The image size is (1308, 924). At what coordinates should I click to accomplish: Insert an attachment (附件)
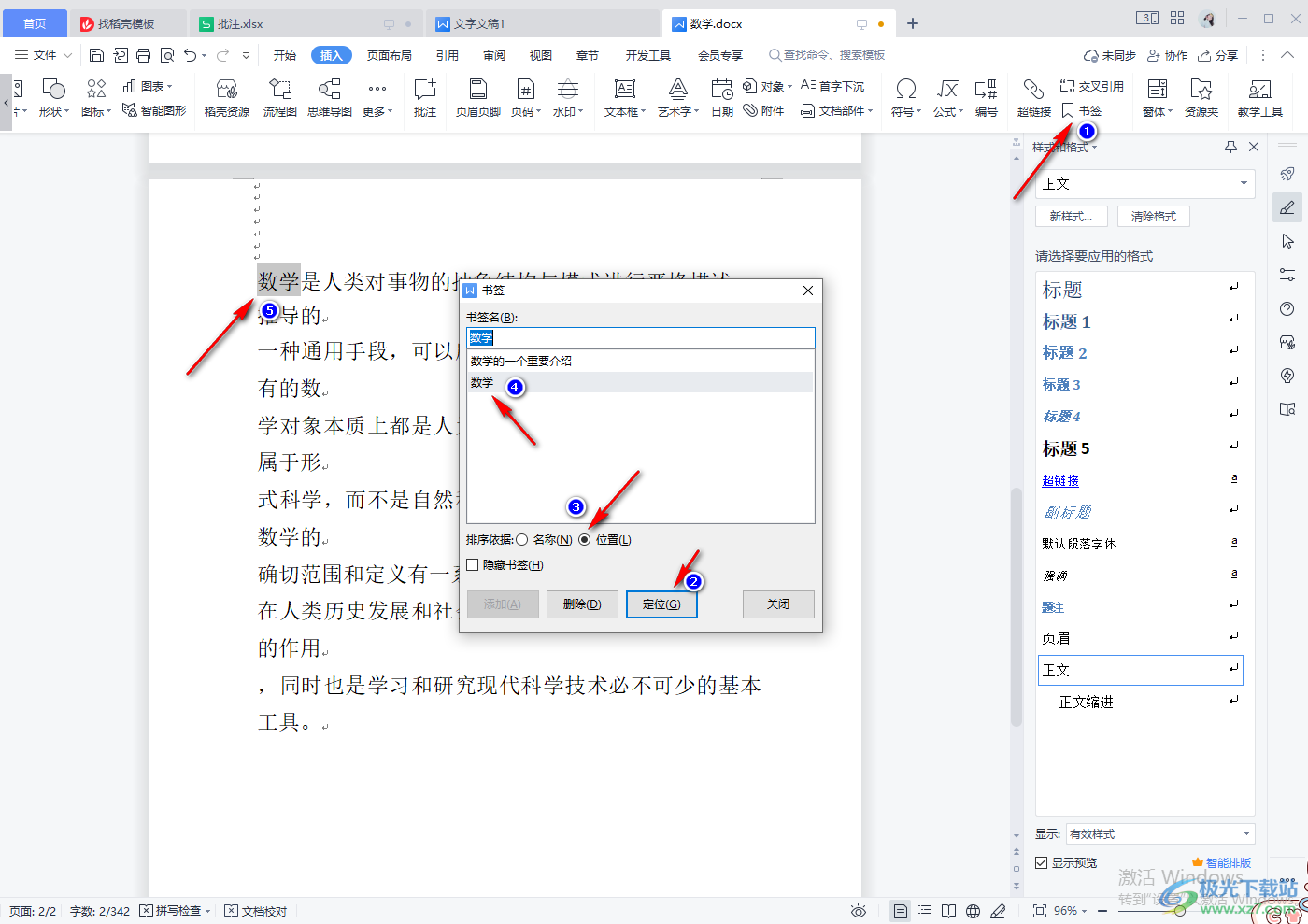763,110
